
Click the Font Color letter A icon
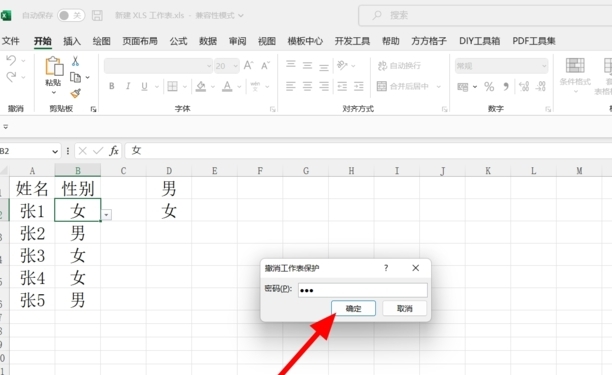[227, 86]
